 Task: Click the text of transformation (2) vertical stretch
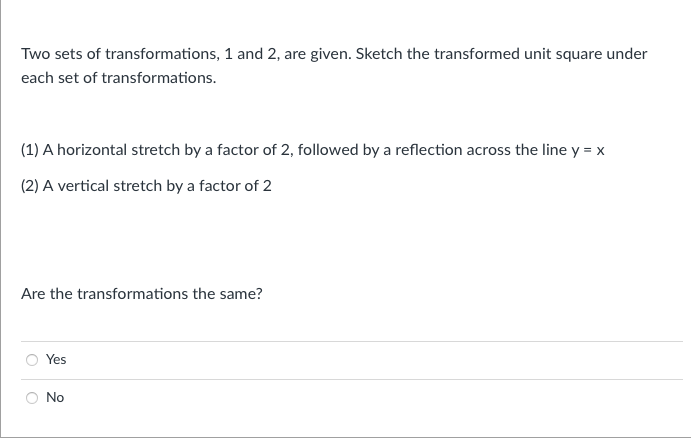tap(146, 186)
